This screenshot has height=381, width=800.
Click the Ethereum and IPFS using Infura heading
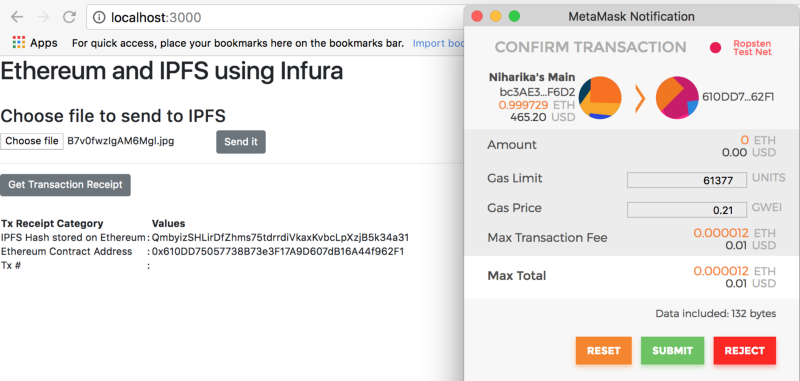click(171, 71)
